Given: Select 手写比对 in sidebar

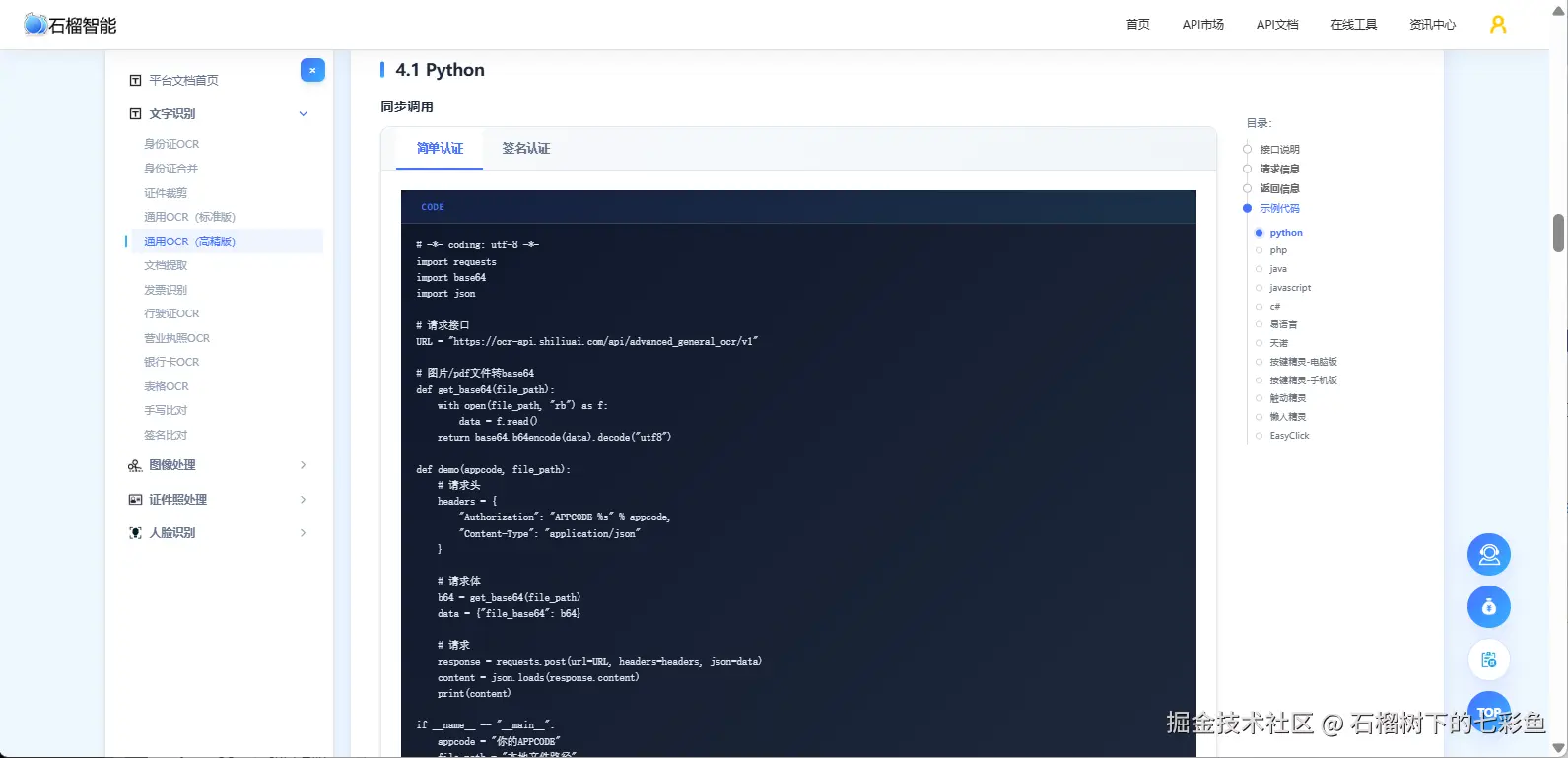Looking at the screenshot, I should pos(166,410).
